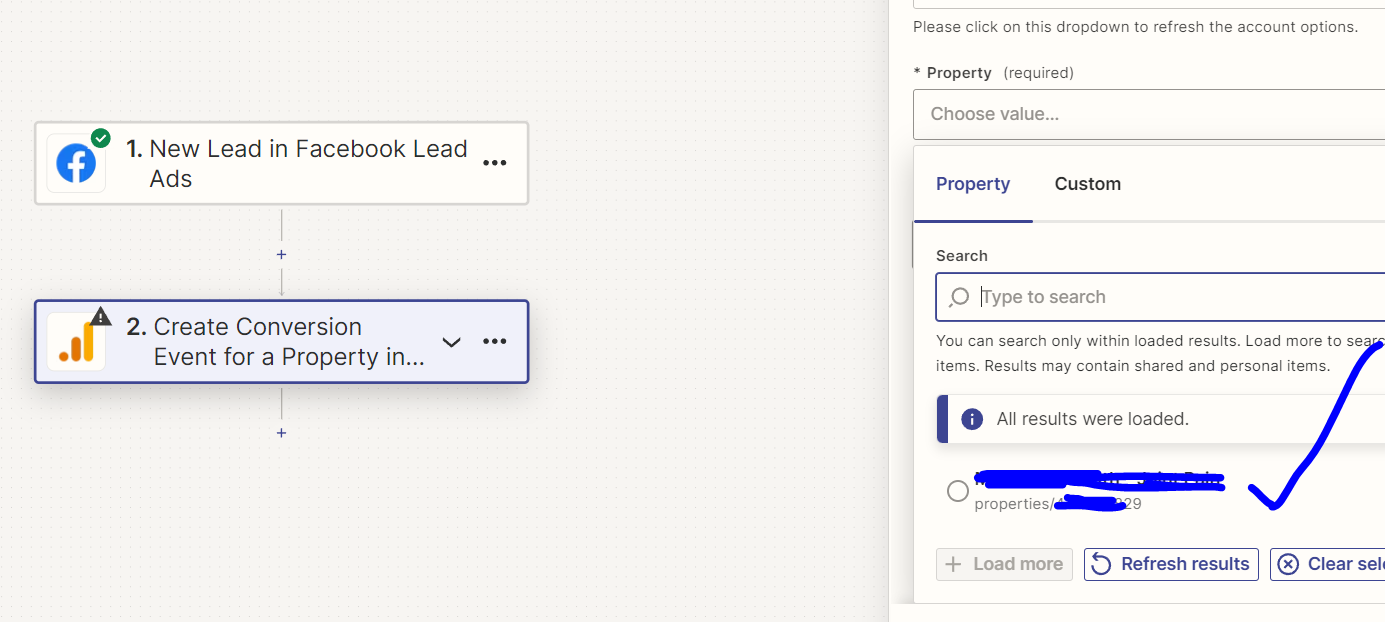Open the three-dot menu for step 2
This screenshot has height=622, width=1385.
(x=495, y=342)
